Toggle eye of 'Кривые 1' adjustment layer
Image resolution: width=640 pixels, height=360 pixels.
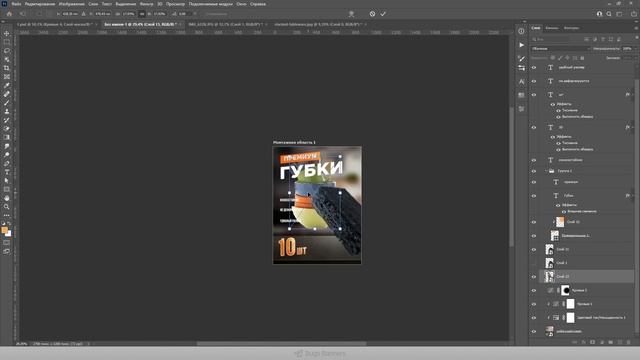[x=534, y=304]
